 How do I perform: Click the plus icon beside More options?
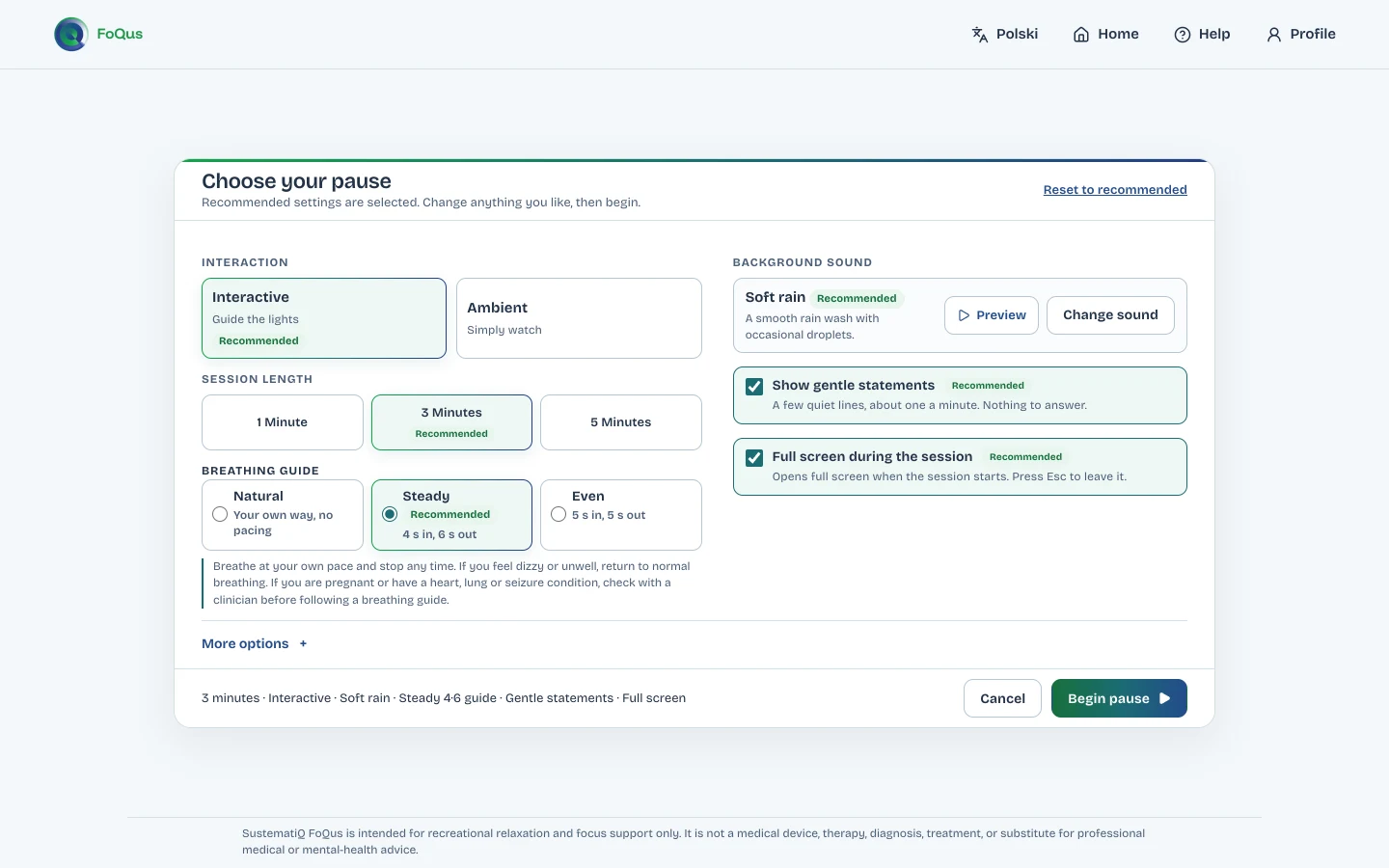click(303, 643)
